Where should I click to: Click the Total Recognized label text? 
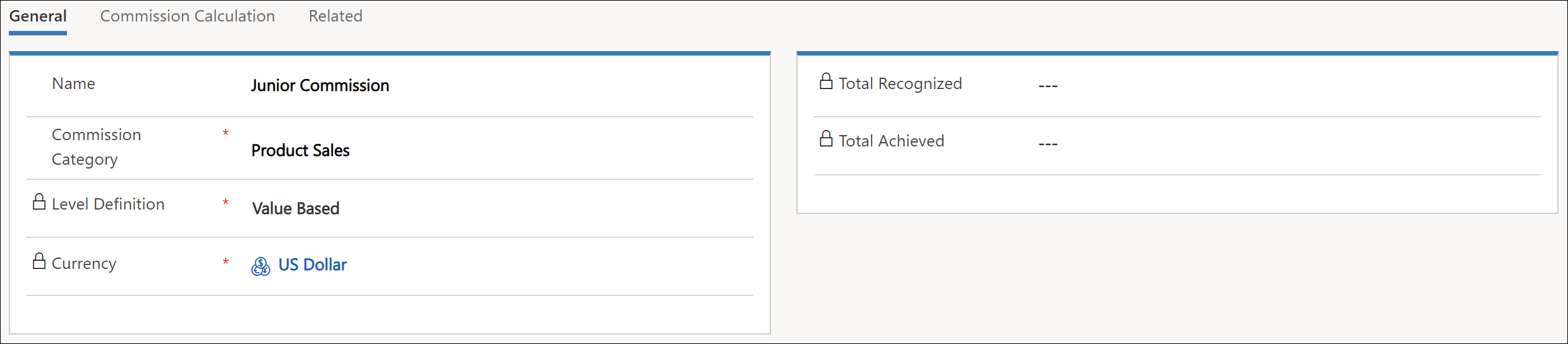pos(901,83)
